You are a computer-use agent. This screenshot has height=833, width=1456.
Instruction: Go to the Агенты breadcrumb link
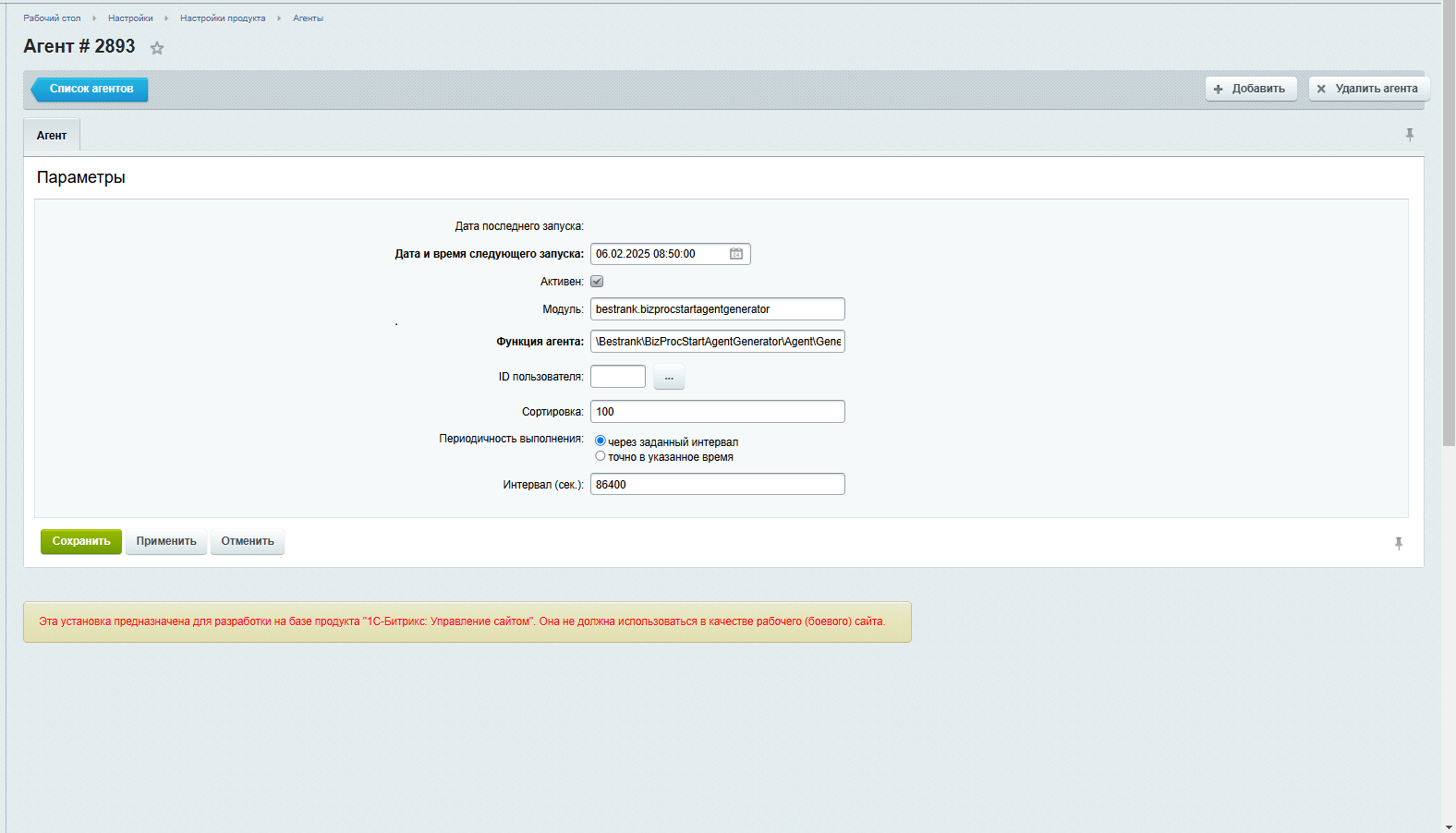tap(308, 18)
